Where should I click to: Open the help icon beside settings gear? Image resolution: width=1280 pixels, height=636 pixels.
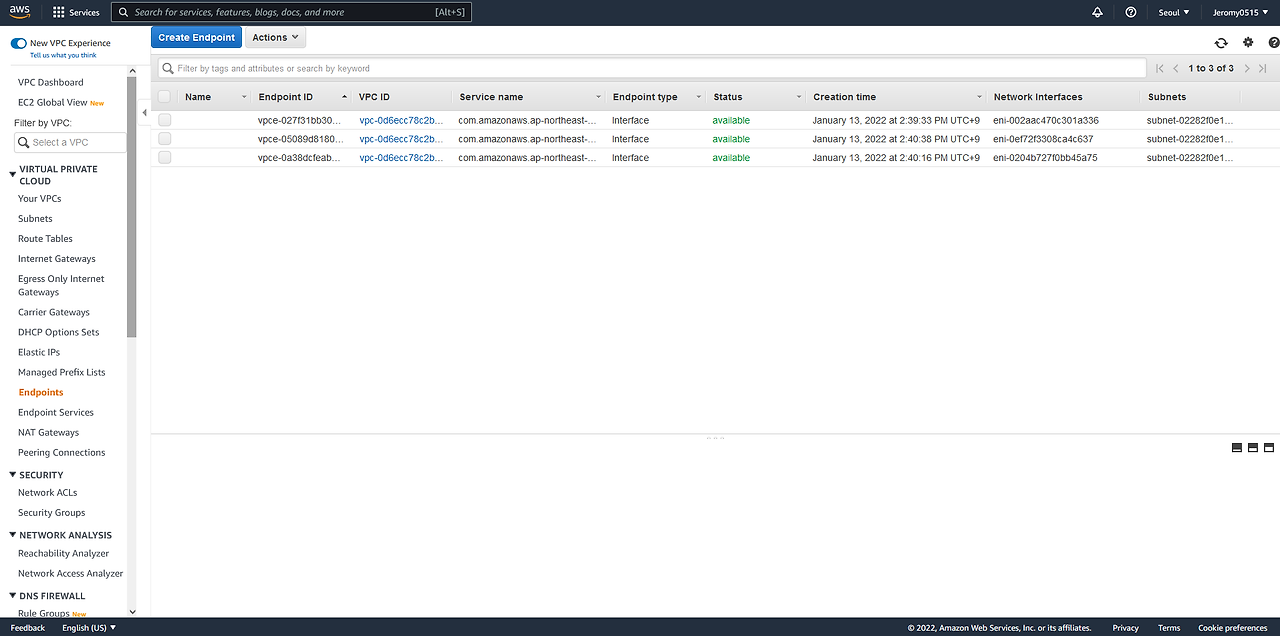[x=1274, y=43]
